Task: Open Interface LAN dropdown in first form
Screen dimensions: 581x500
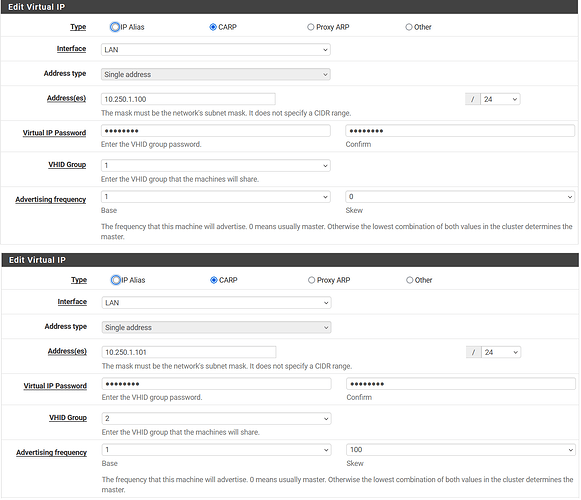Action: (x=216, y=50)
